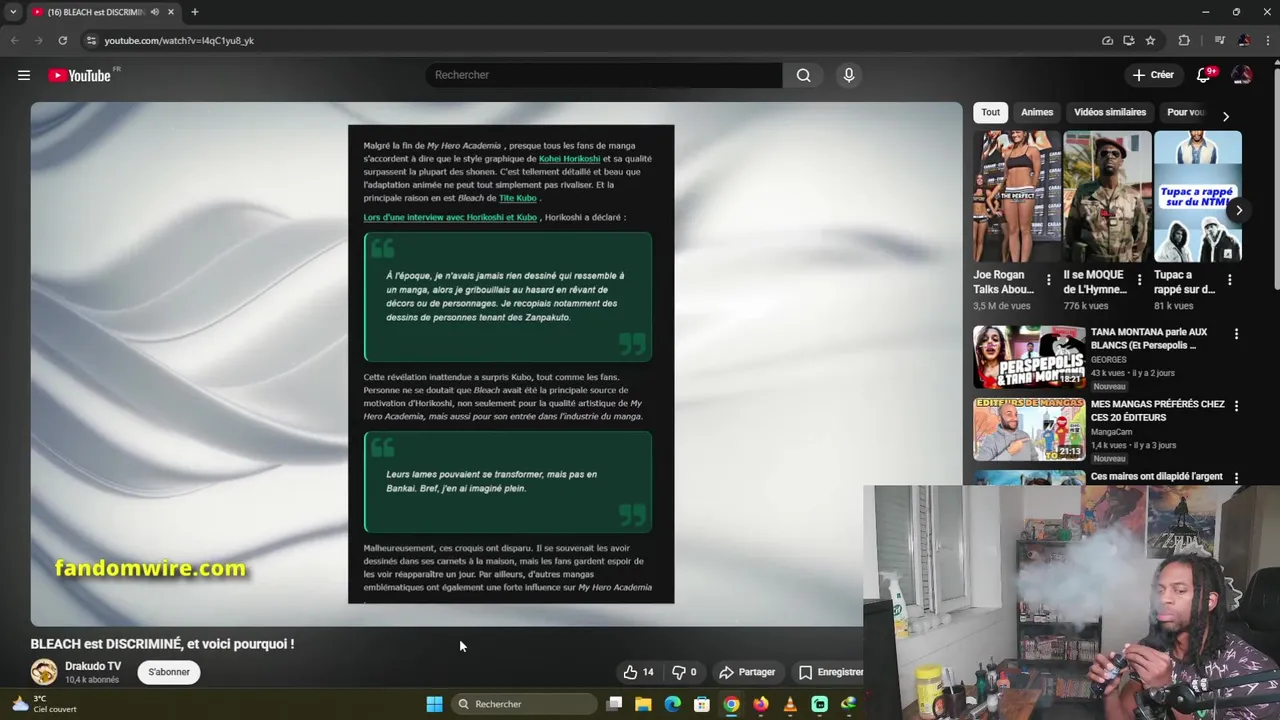1280x720 pixels.
Task: Open File Explorer from taskbar
Action: tap(643, 704)
